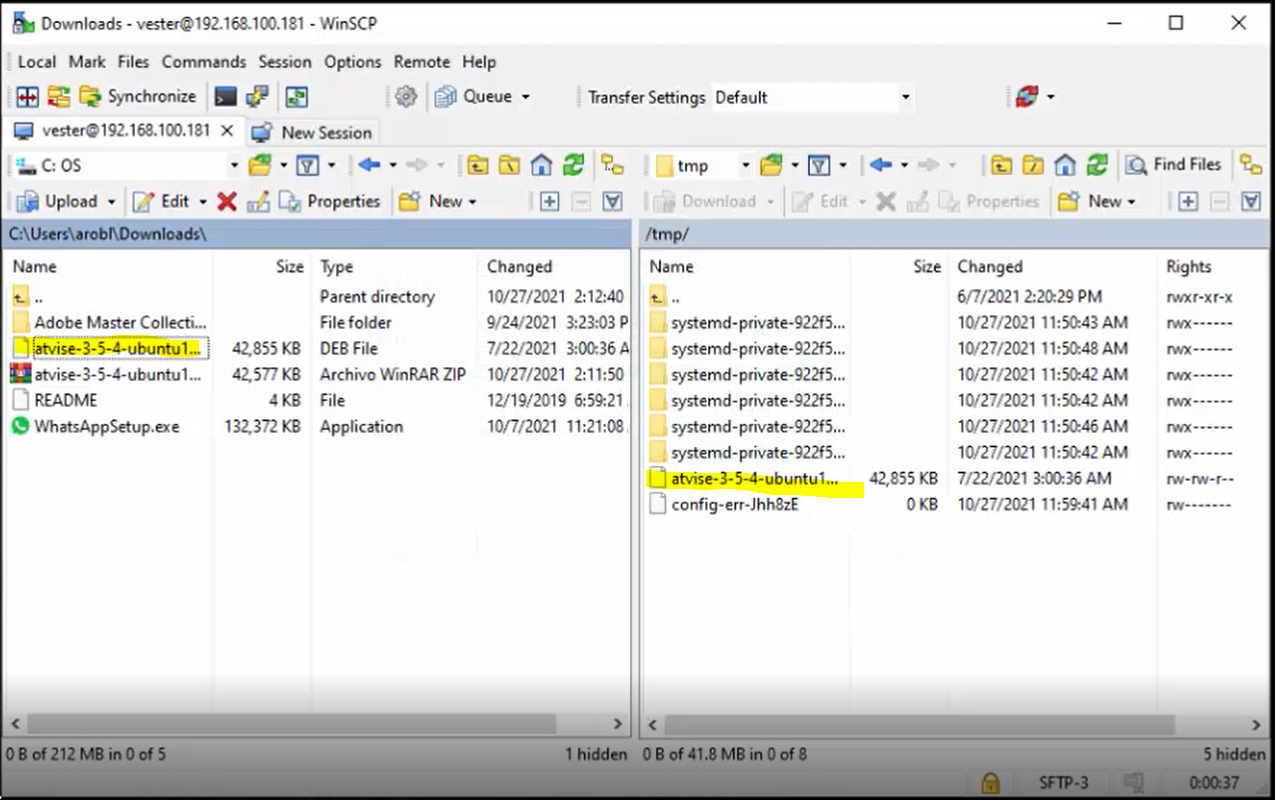Click the Synchronize toolbar button

pos(138,97)
